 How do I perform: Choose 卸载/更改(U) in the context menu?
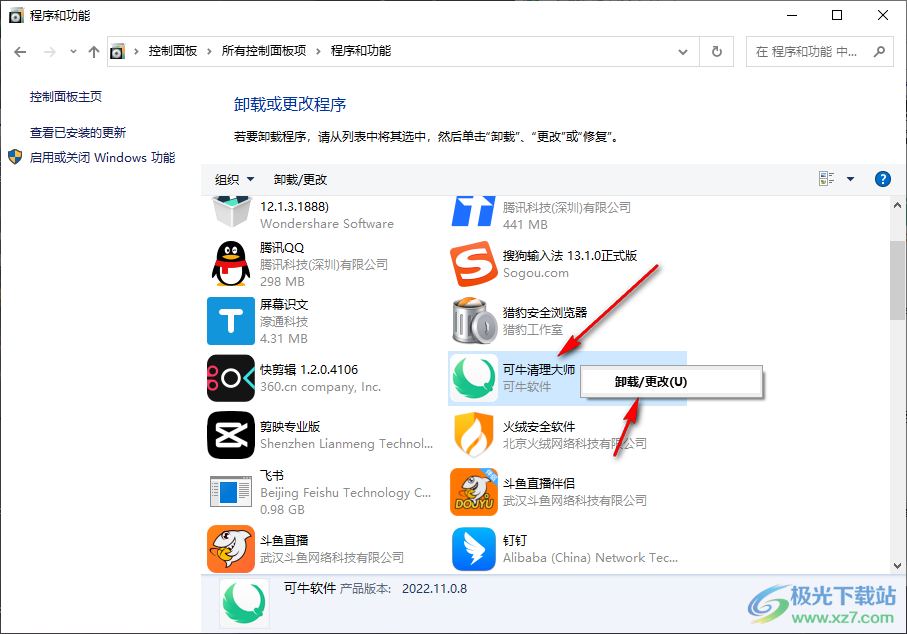point(650,382)
